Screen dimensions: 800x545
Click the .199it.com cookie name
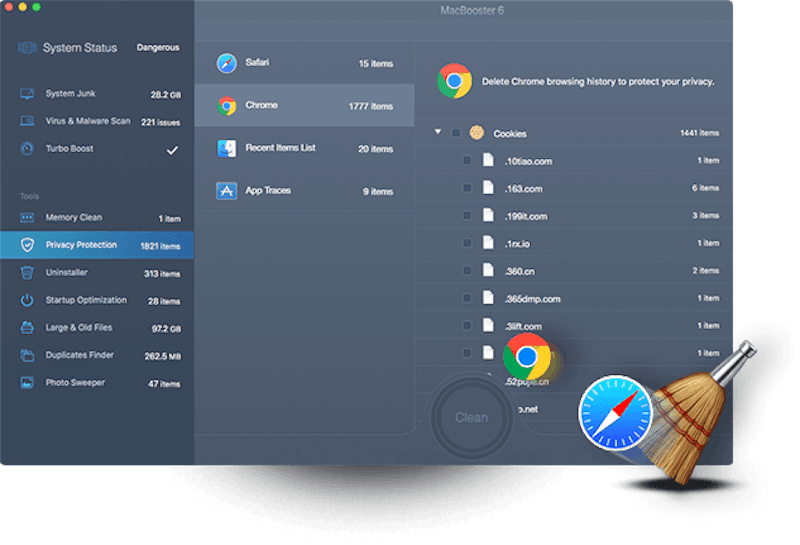[526, 216]
